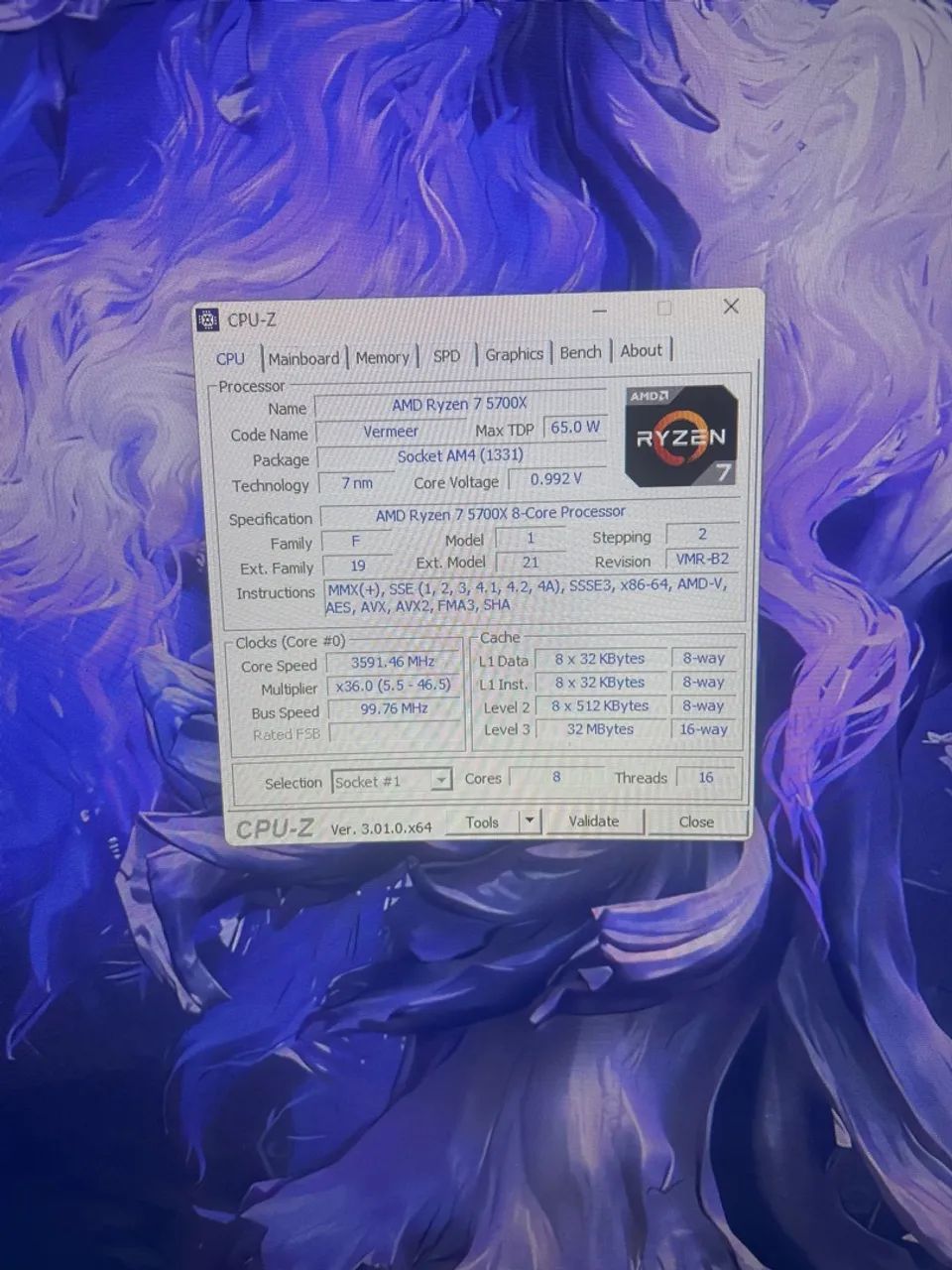Click the Level 2 8-way associativity value
The image size is (952, 1270).
pos(704,705)
